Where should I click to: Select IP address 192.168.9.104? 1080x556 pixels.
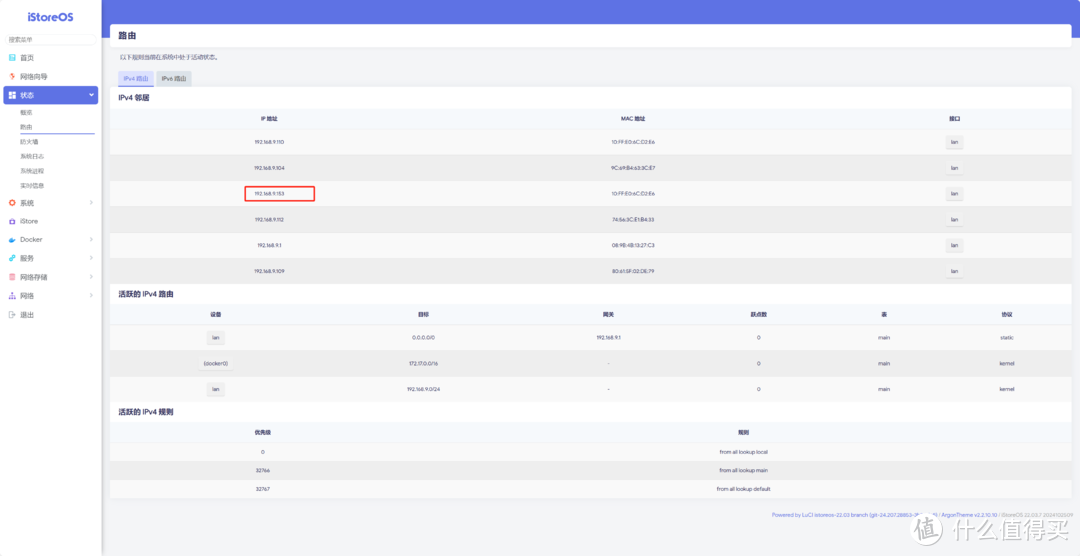click(x=269, y=168)
